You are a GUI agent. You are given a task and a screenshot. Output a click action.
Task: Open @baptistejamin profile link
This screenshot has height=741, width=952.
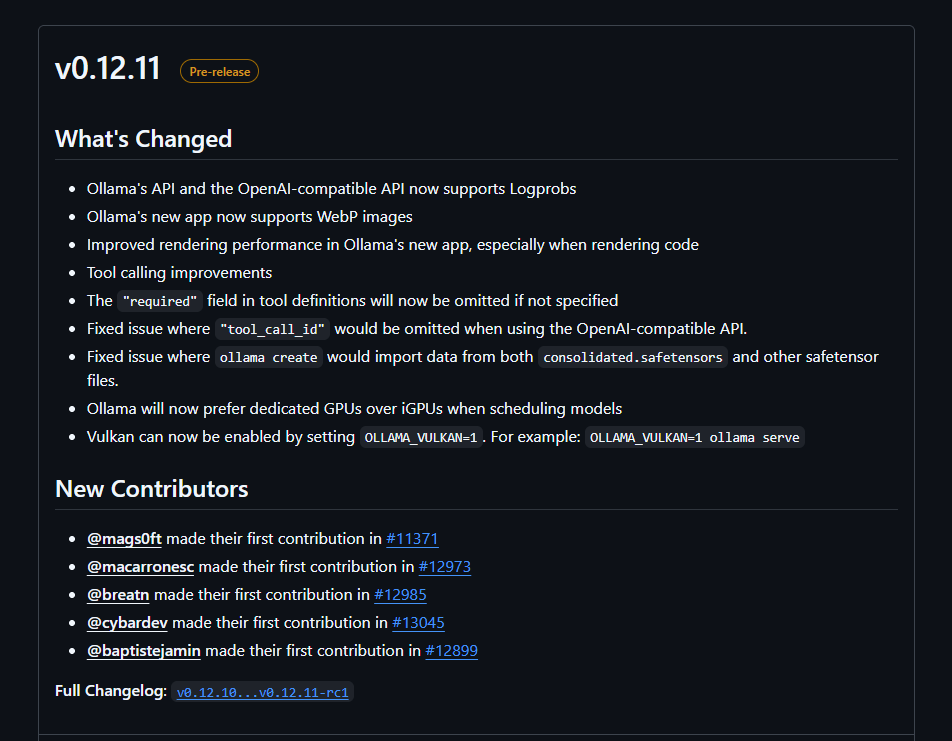pyautogui.click(x=144, y=651)
